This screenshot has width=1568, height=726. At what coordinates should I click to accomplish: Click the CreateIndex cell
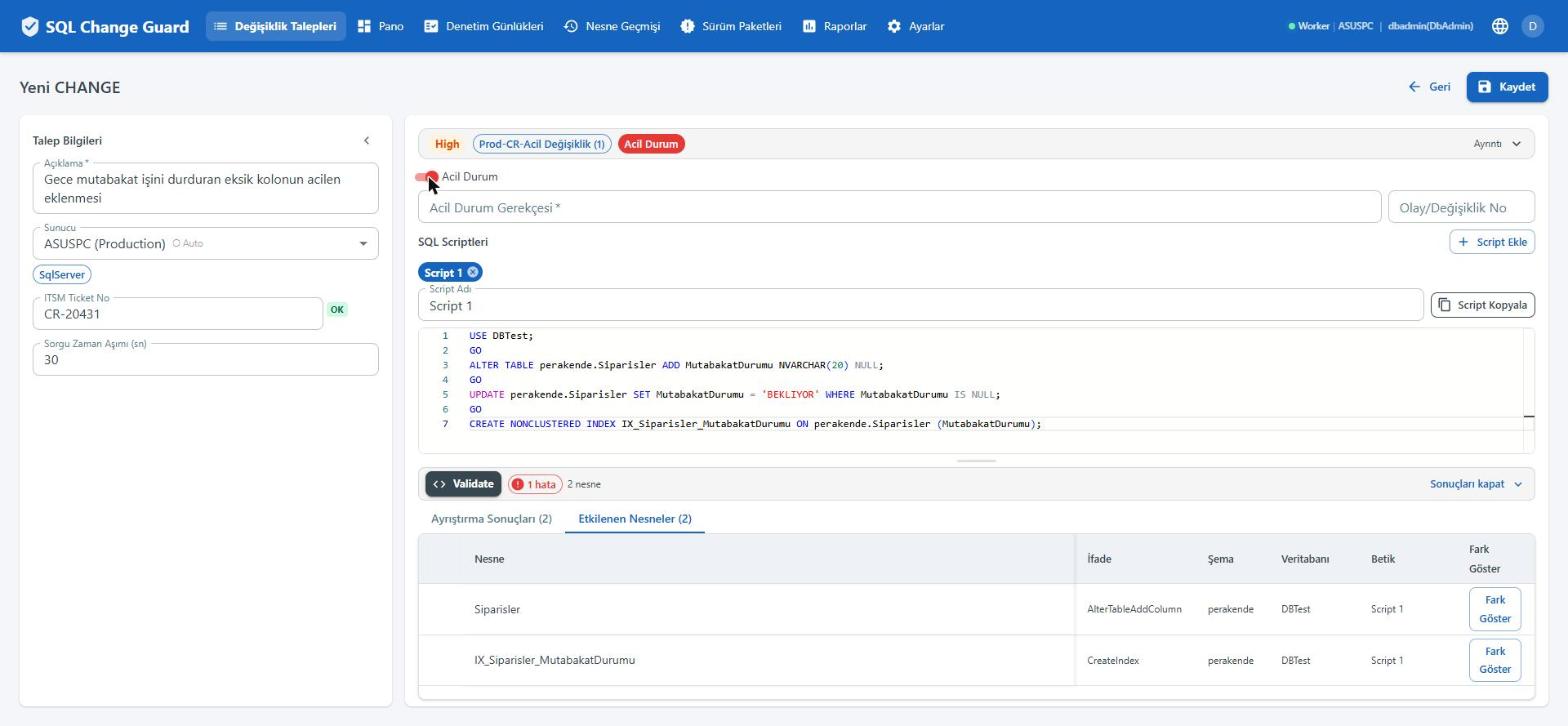[x=1113, y=660]
